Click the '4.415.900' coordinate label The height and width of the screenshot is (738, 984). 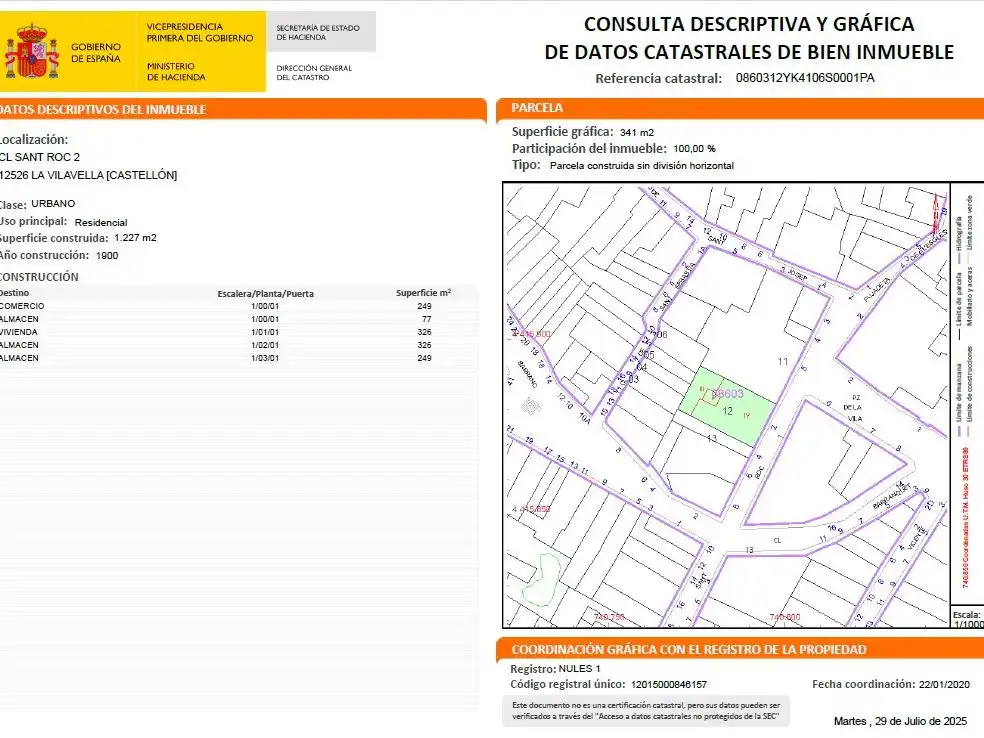tap(532, 334)
